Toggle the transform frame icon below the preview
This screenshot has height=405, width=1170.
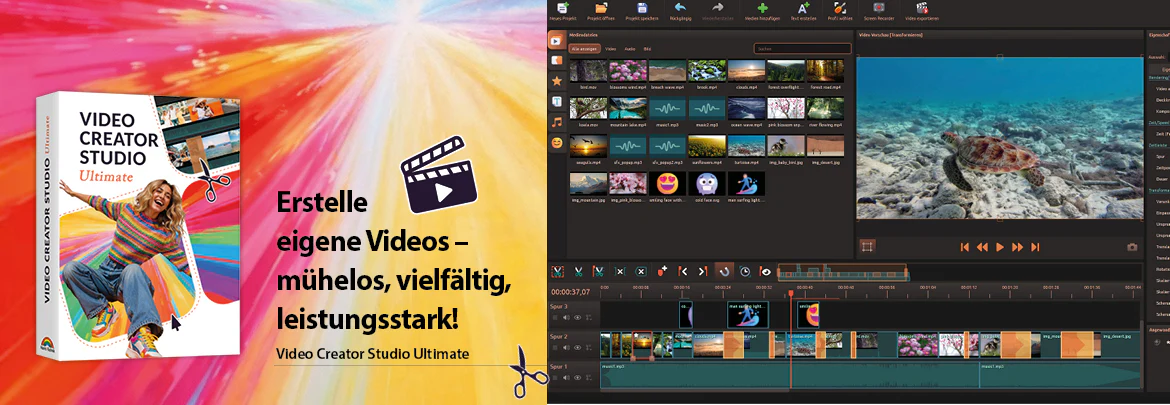tap(867, 245)
